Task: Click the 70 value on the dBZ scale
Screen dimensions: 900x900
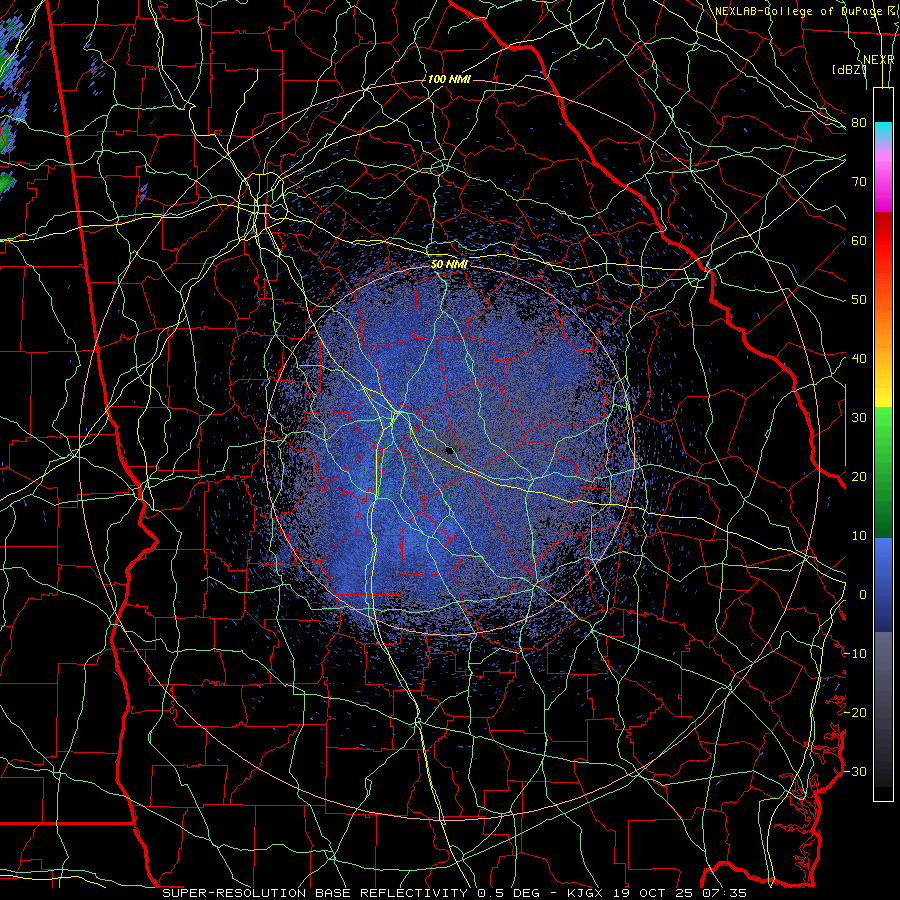Action: point(859,182)
